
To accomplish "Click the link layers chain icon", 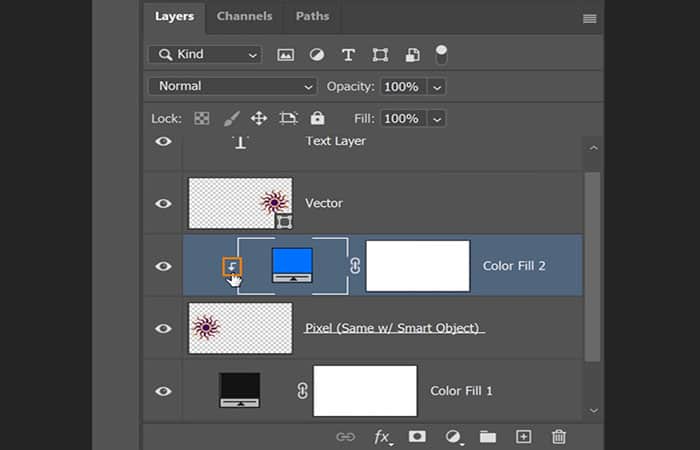I will (x=346, y=436).
